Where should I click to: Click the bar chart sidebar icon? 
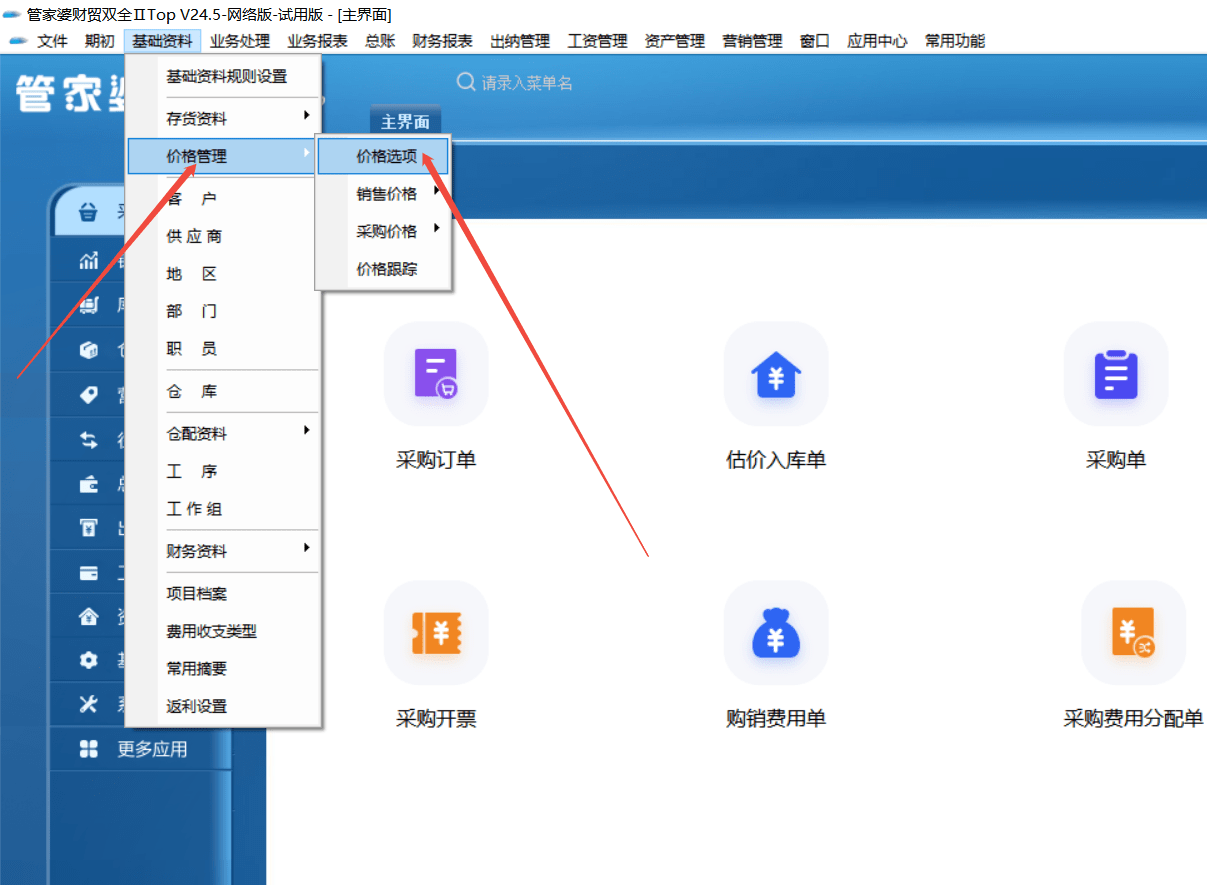pos(89,261)
